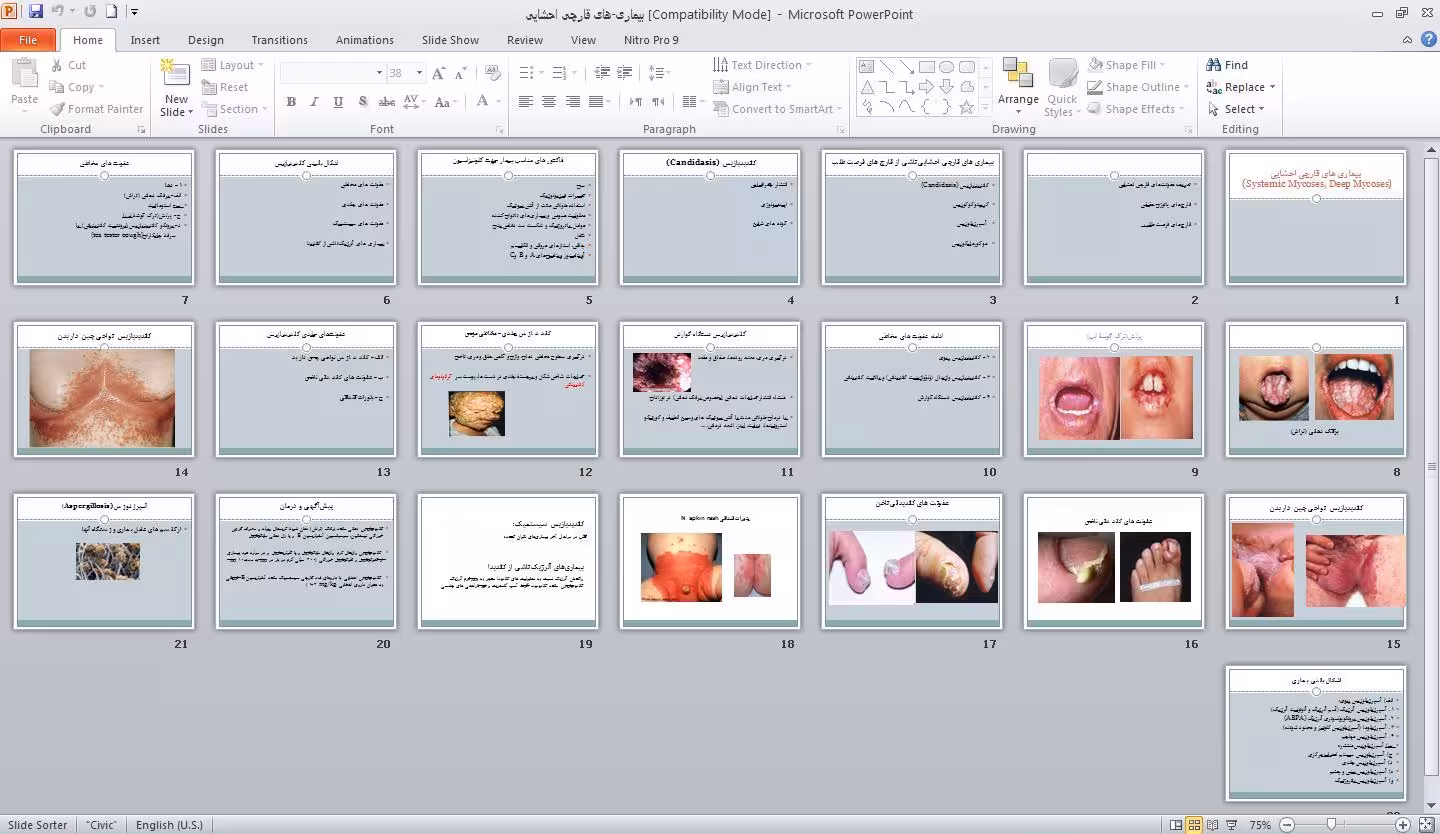1440x834 pixels.
Task: Toggle bold formatting
Action: (x=291, y=102)
